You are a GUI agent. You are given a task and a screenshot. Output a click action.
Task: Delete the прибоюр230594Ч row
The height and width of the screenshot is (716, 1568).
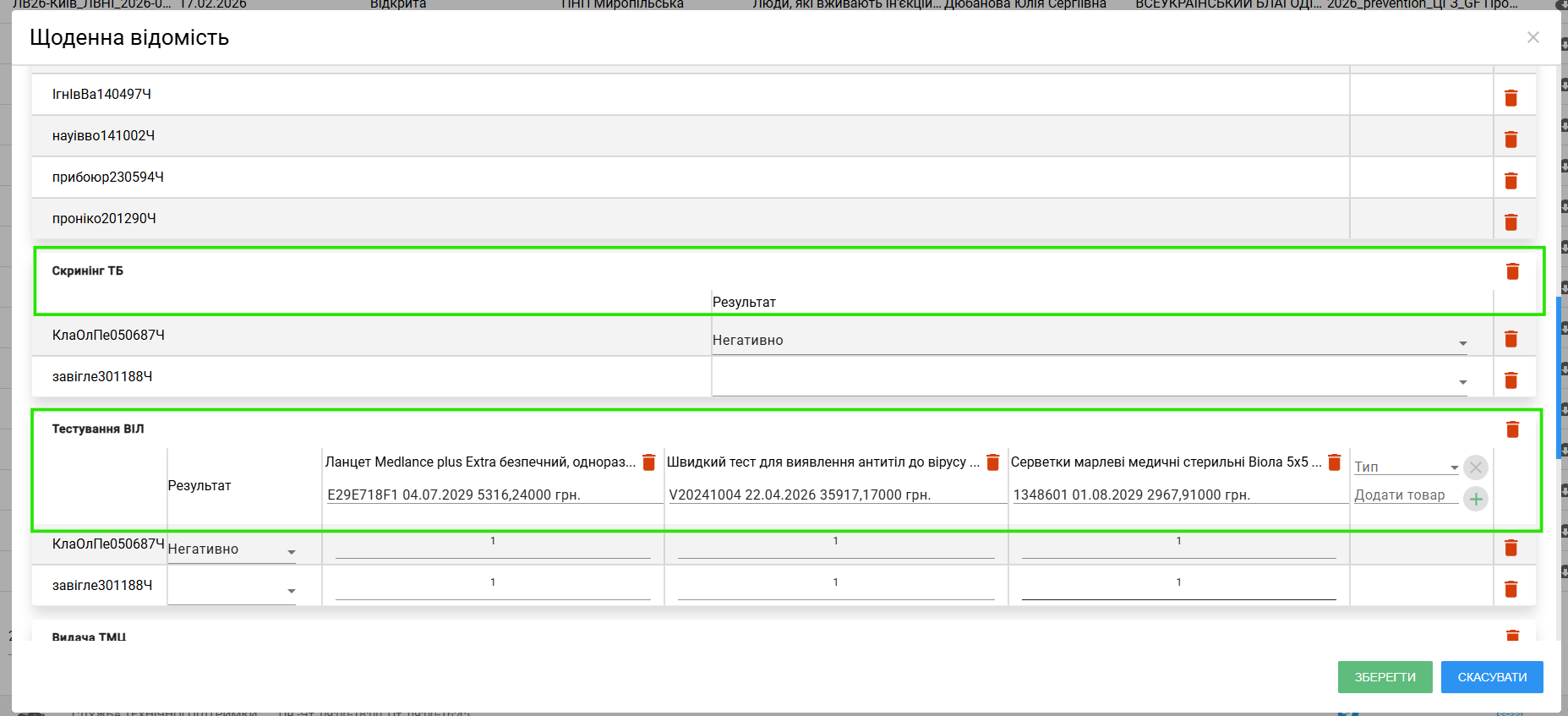[x=1511, y=181]
